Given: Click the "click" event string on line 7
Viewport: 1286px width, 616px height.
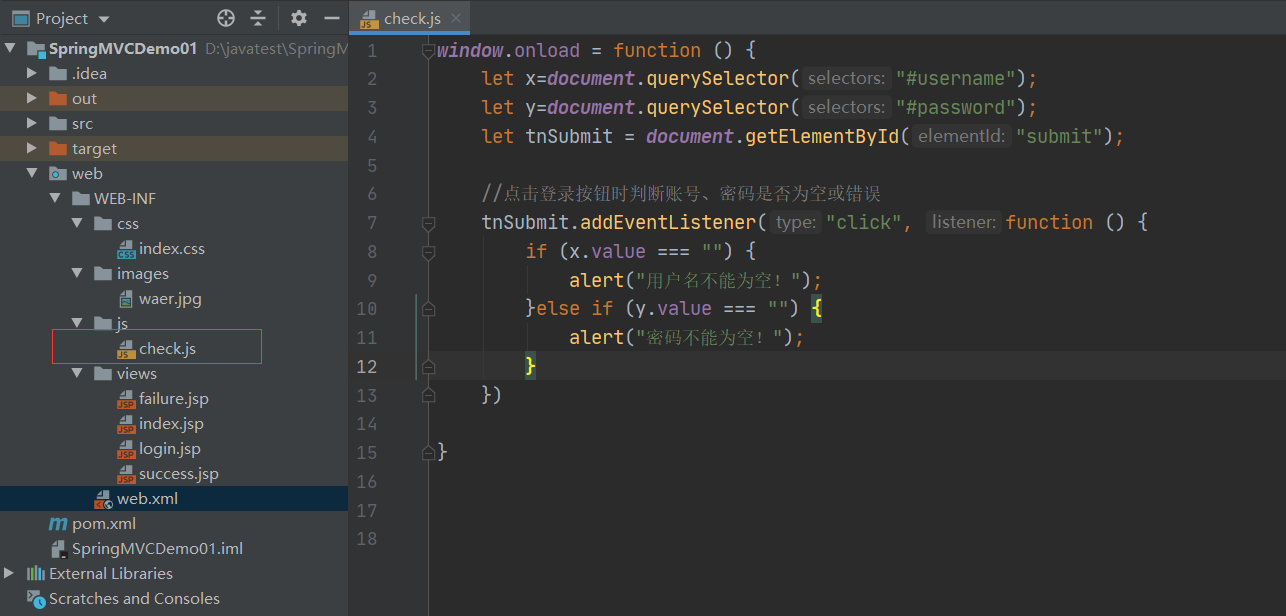Looking at the screenshot, I should point(863,222).
